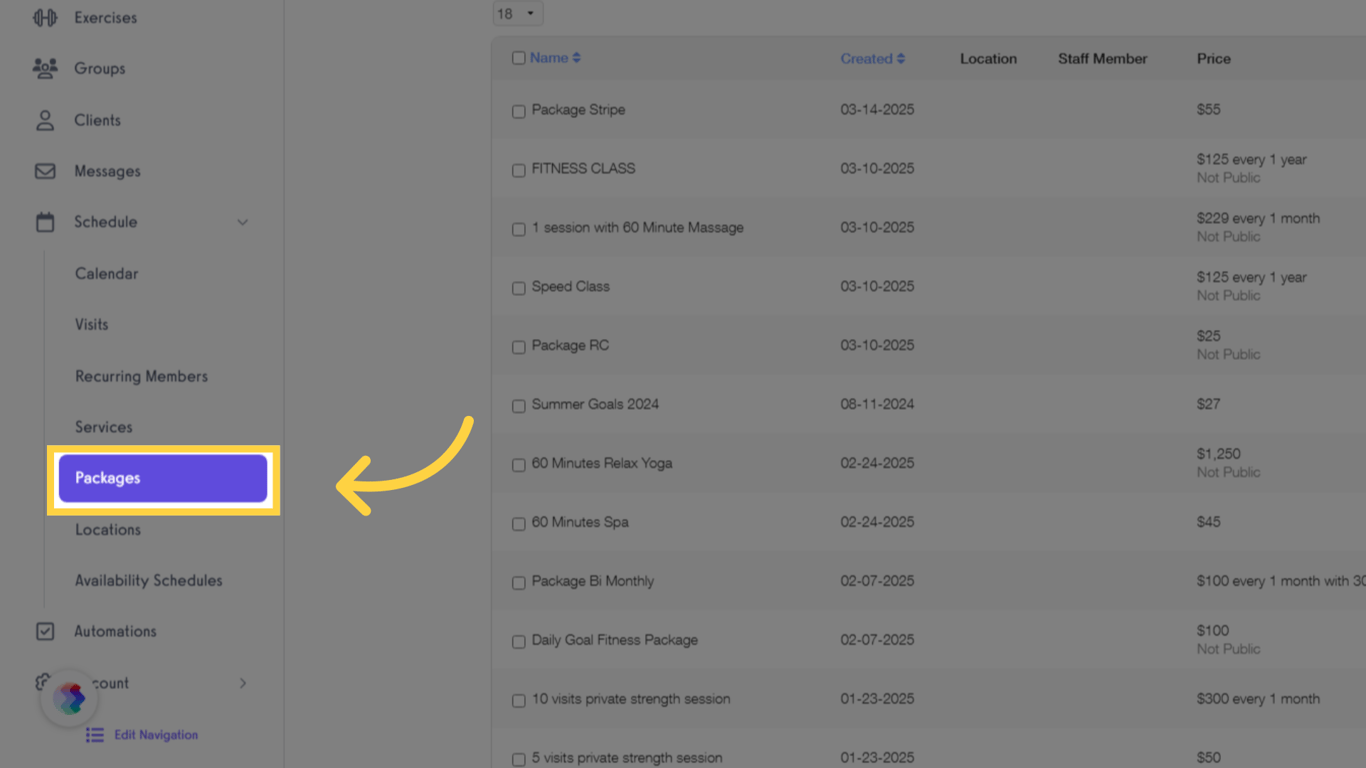Select the 60 Minutes Relax Yoga checkbox
The image size is (1366, 768).
[x=518, y=465]
